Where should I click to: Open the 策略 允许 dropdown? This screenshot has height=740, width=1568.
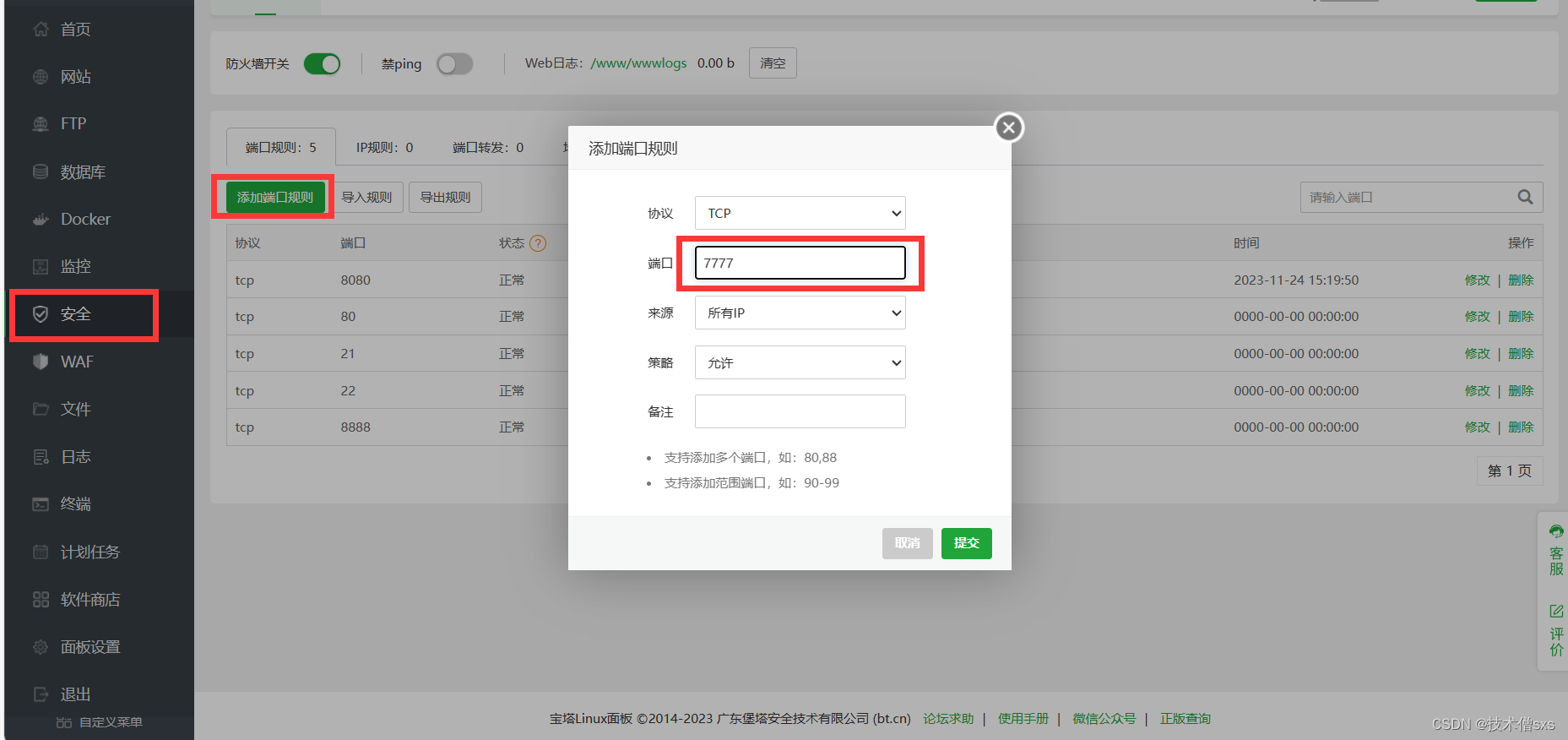pyautogui.click(x=800, y=362)
